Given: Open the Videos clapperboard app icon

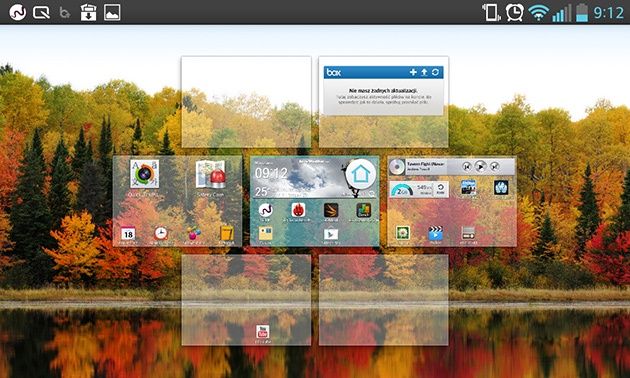Looking at the screenshot, I should click(436, 233).
